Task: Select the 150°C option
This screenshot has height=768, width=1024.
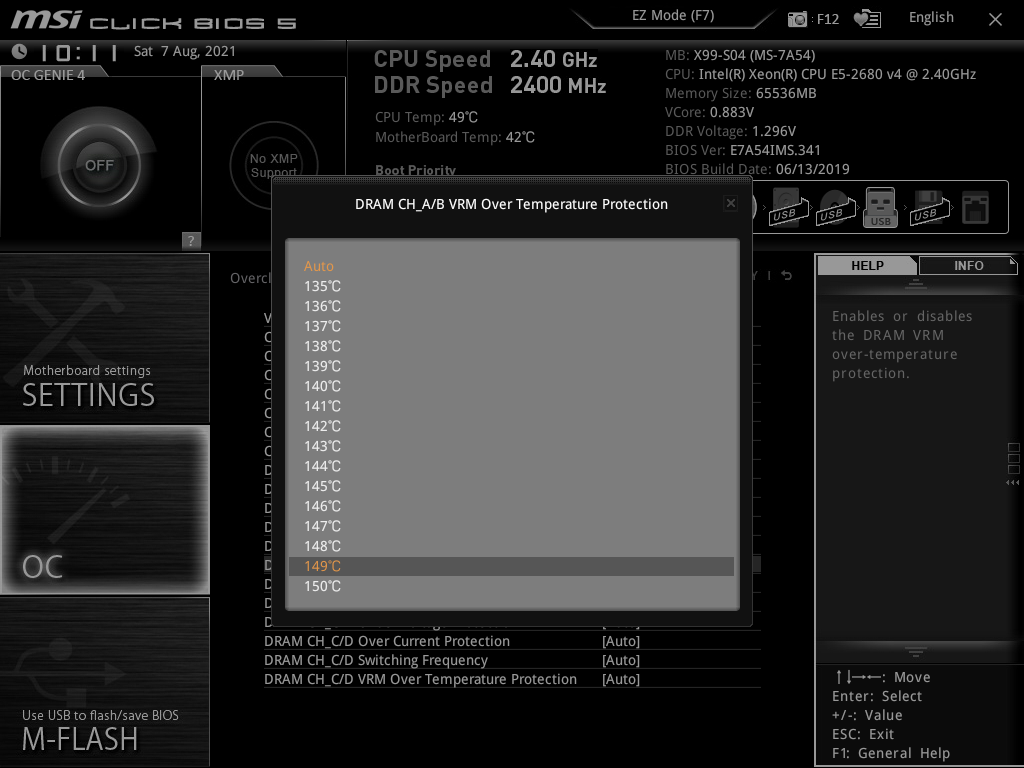Action: click(511, 586)
